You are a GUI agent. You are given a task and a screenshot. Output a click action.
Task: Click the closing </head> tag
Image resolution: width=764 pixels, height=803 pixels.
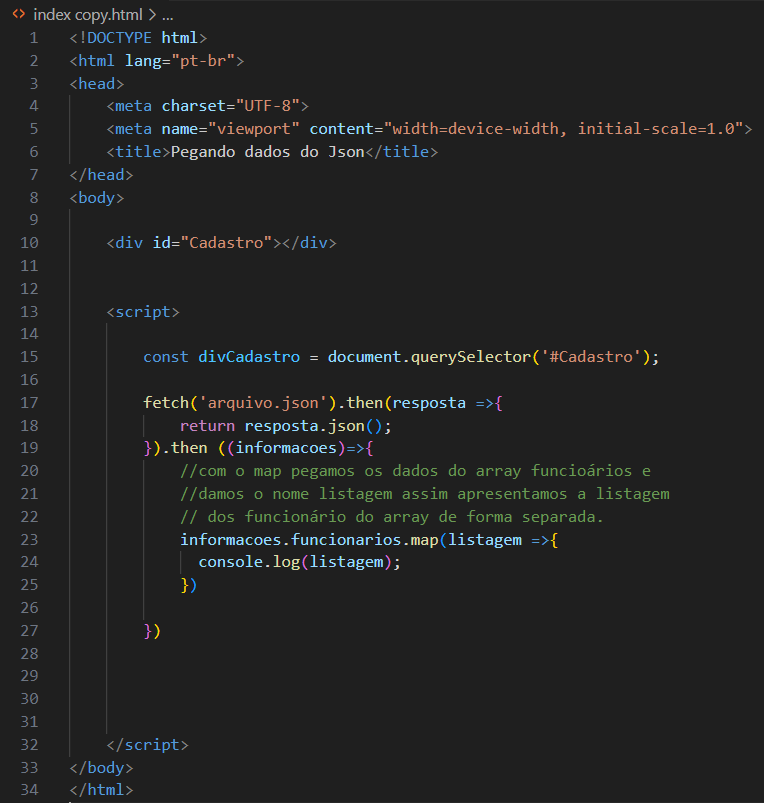click(x=101, y=175)
